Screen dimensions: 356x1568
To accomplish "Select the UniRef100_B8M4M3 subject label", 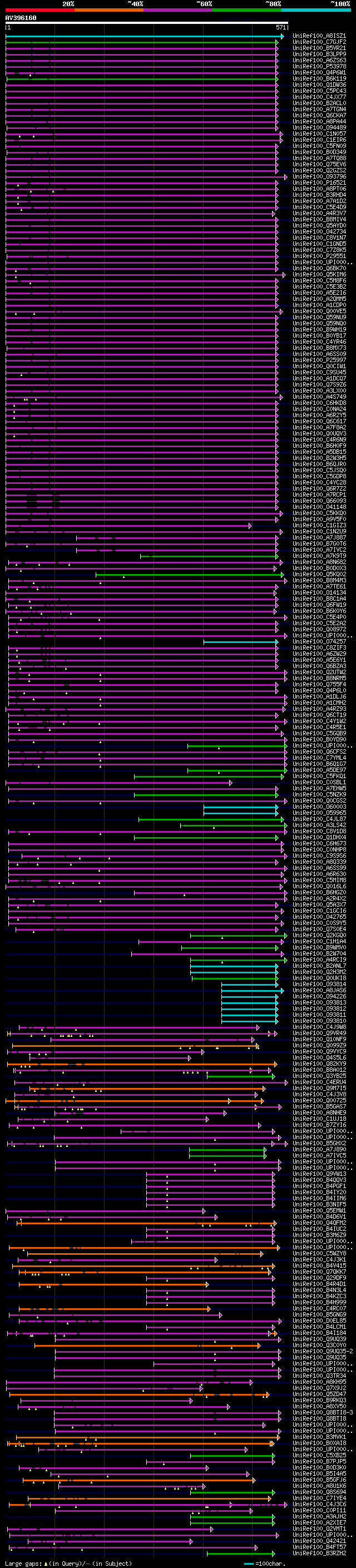I will click(x=319, y=581).
